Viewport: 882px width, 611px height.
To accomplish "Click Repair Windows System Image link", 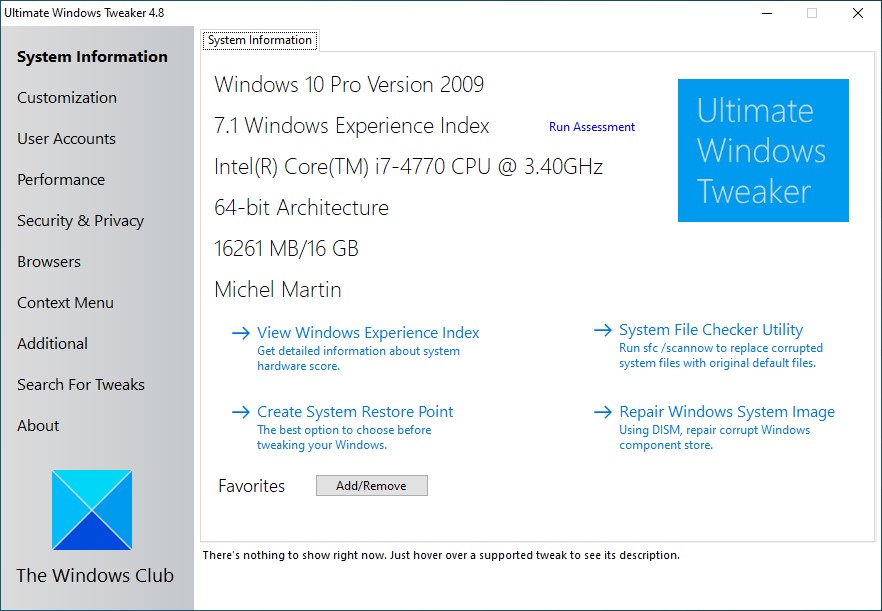I will coord(727,412).
